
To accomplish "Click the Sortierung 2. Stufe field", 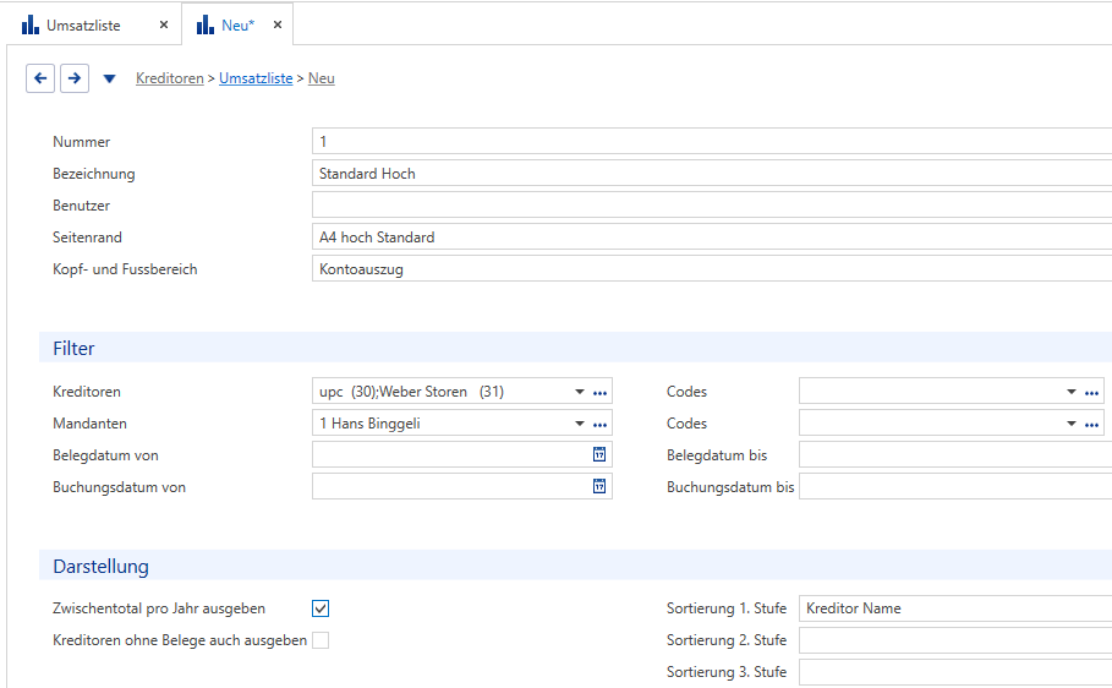I will click(955, 640).
